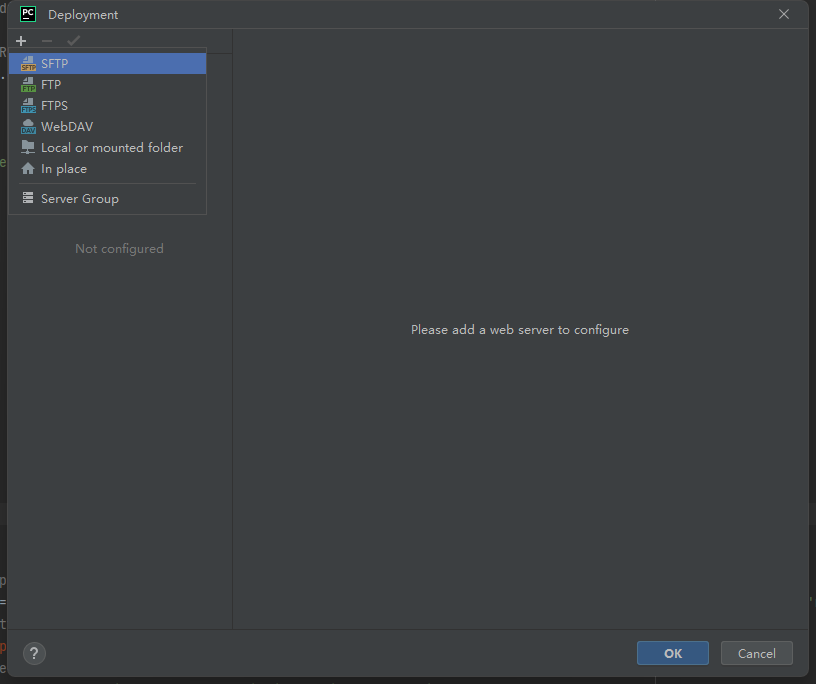Click the PyCharm logo in title bar
816x684 pixels.
point(28,15)
